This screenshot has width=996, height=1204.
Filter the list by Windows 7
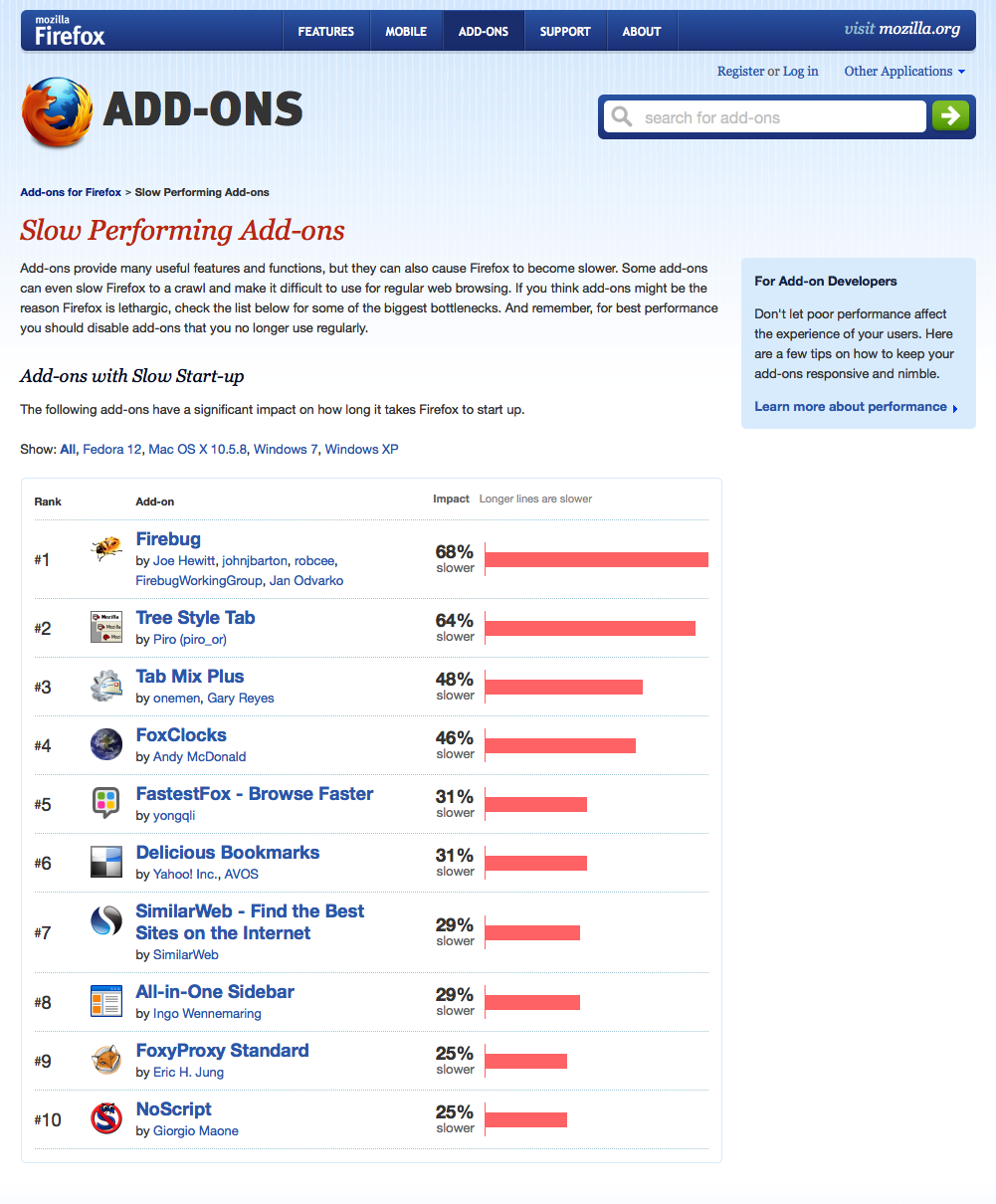pyautogui.click(x=286, y=450)
